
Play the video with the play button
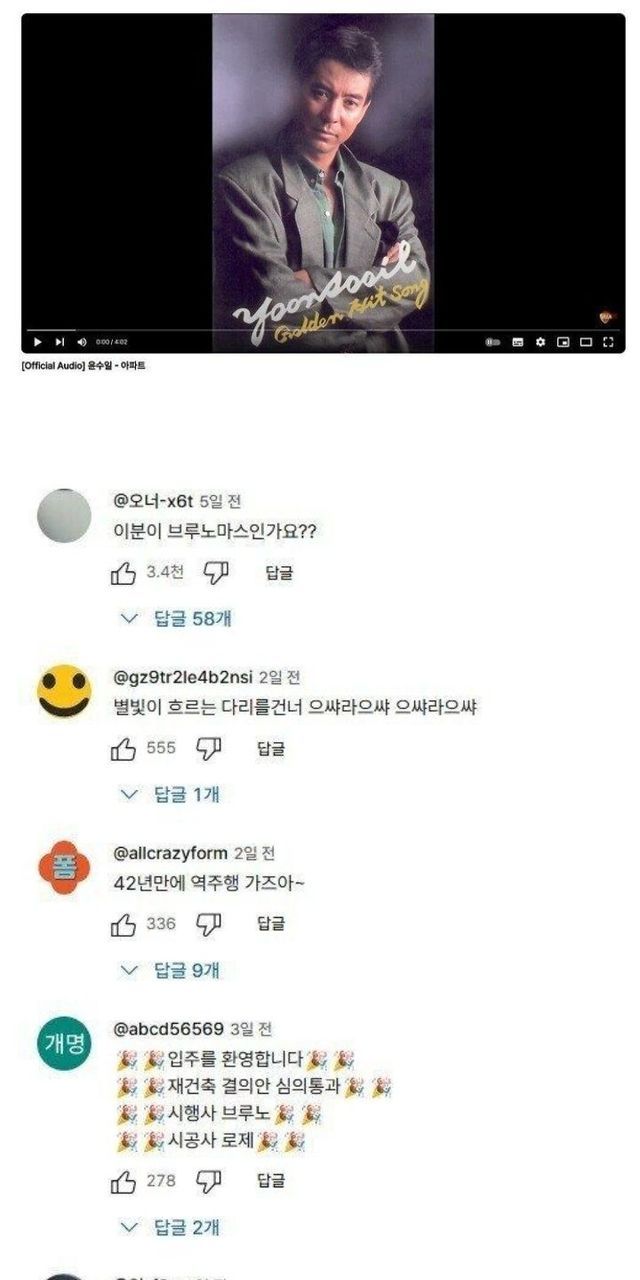(x=38, y=342)
